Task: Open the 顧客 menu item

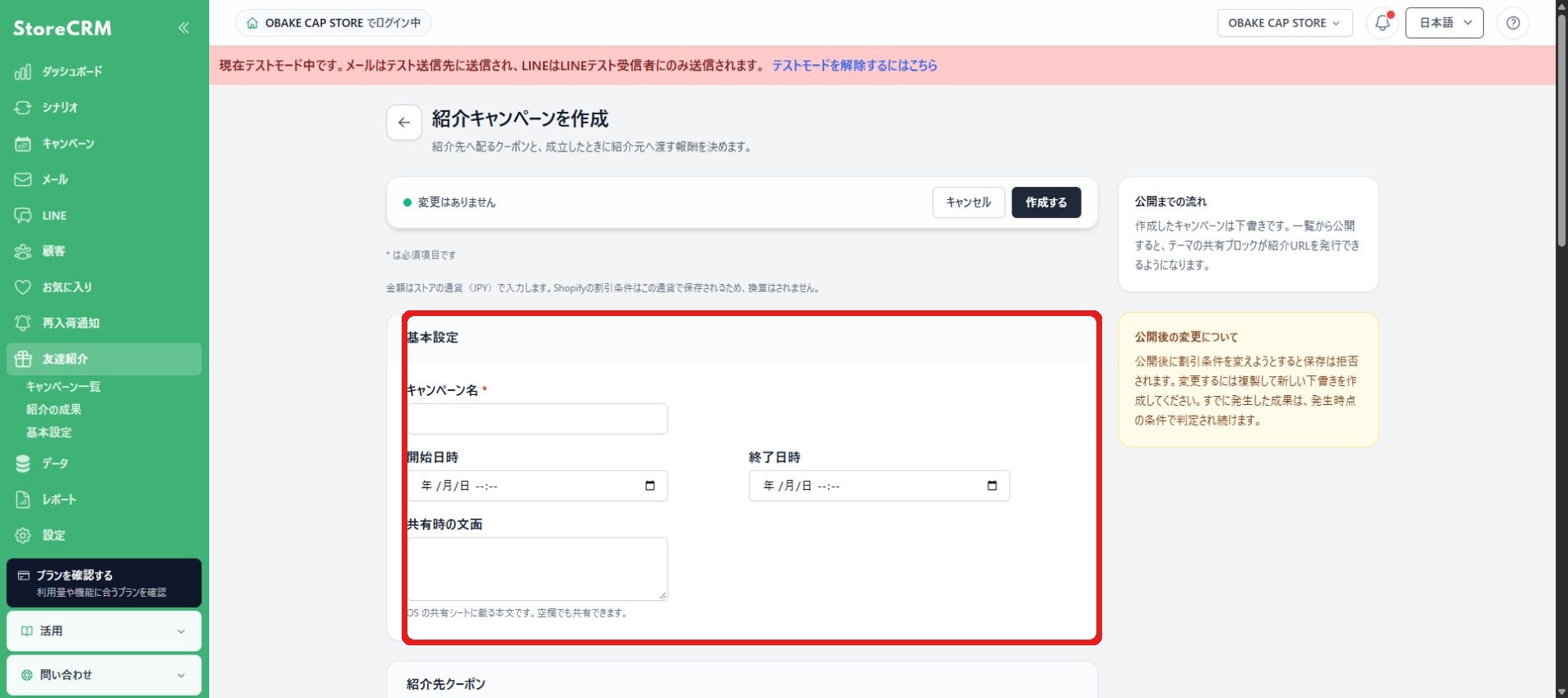Action: (x=104, y=251)
